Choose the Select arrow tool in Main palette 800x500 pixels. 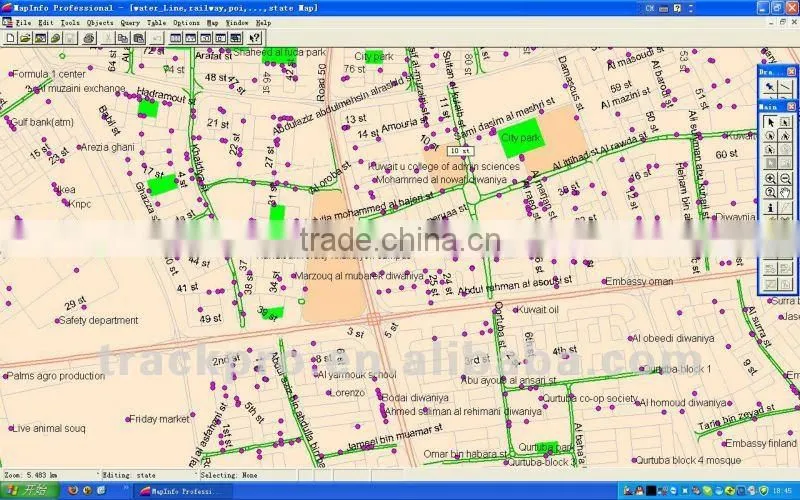point(770,121)
